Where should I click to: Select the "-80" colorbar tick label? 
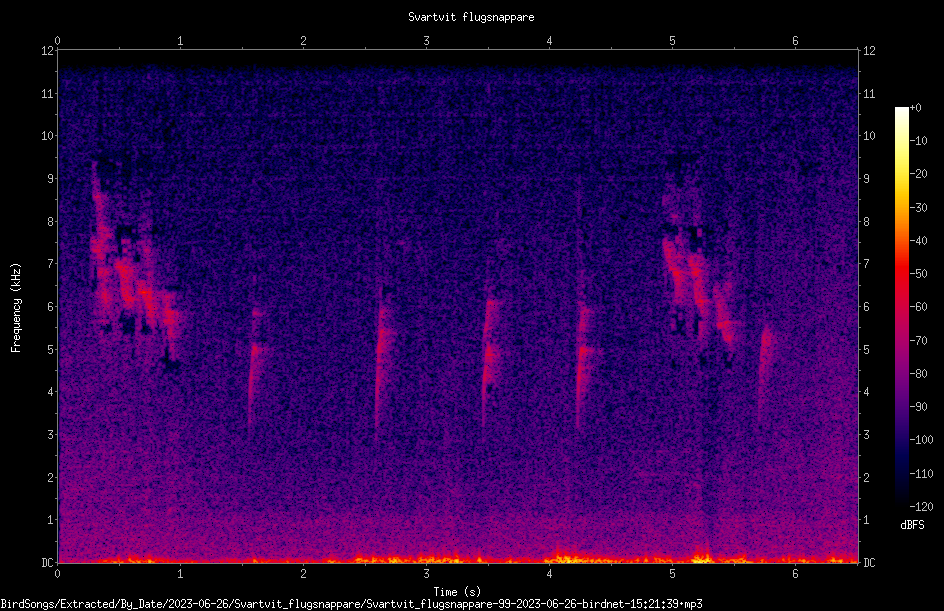919,374
